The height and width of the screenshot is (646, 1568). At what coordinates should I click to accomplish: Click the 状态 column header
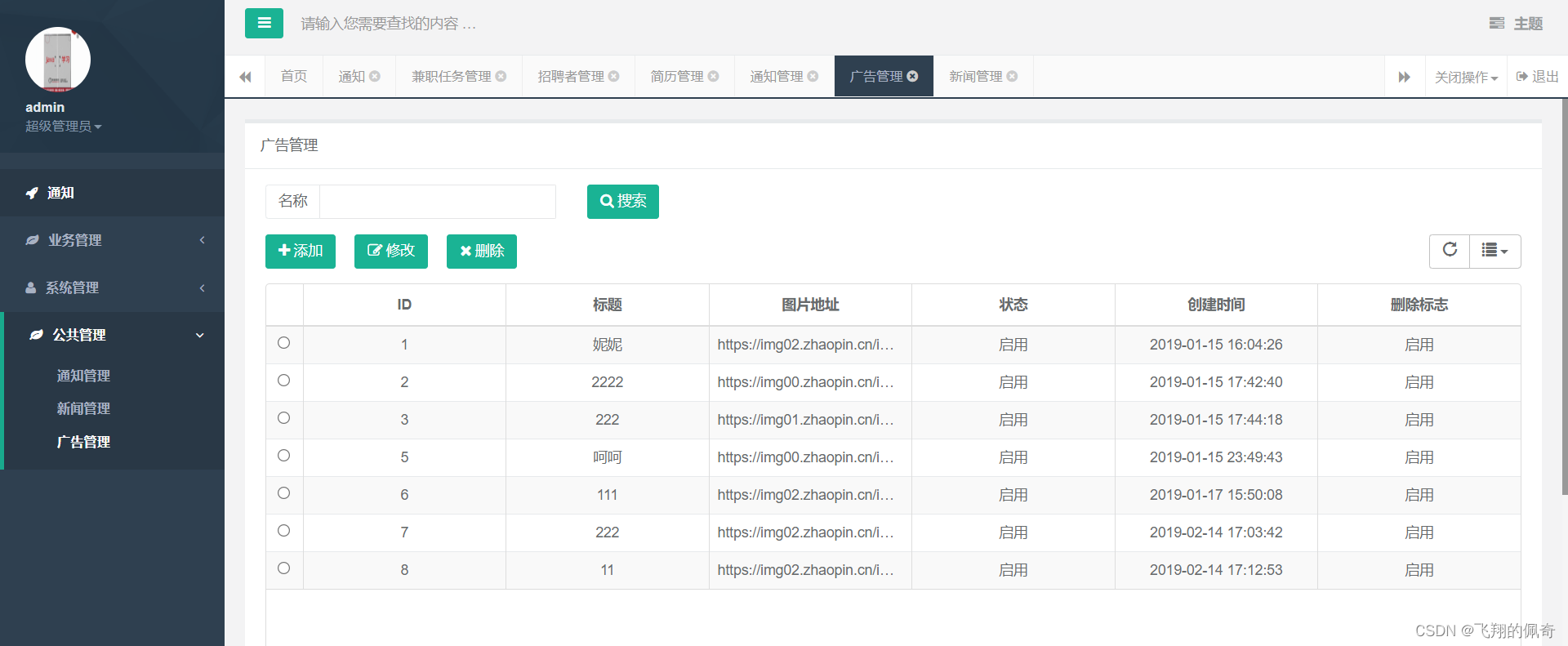click(x=1013, y=305)
